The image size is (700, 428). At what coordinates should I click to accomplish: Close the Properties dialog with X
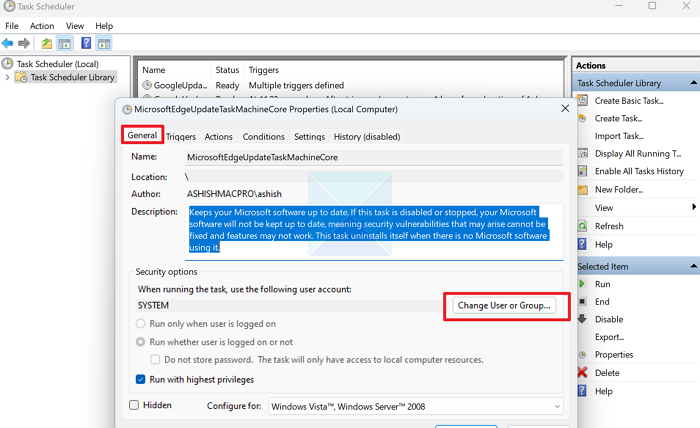(x=565, y=108)
